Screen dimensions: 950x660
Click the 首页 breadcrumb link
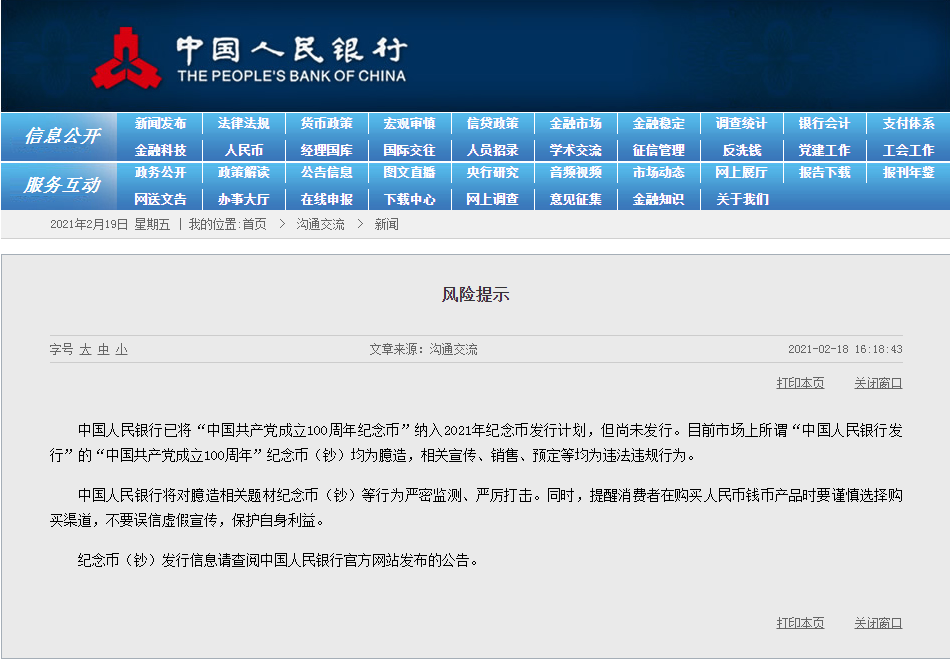pos(254,225)
